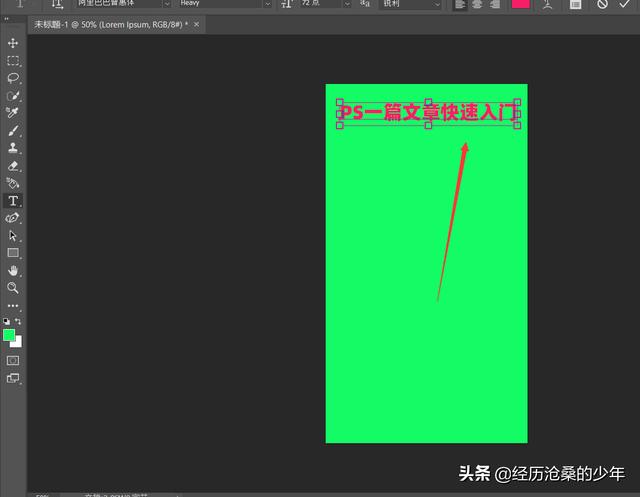Click bottom-center text bounding box handle
This screenshot has height=497, width=640.
[428, 125]
